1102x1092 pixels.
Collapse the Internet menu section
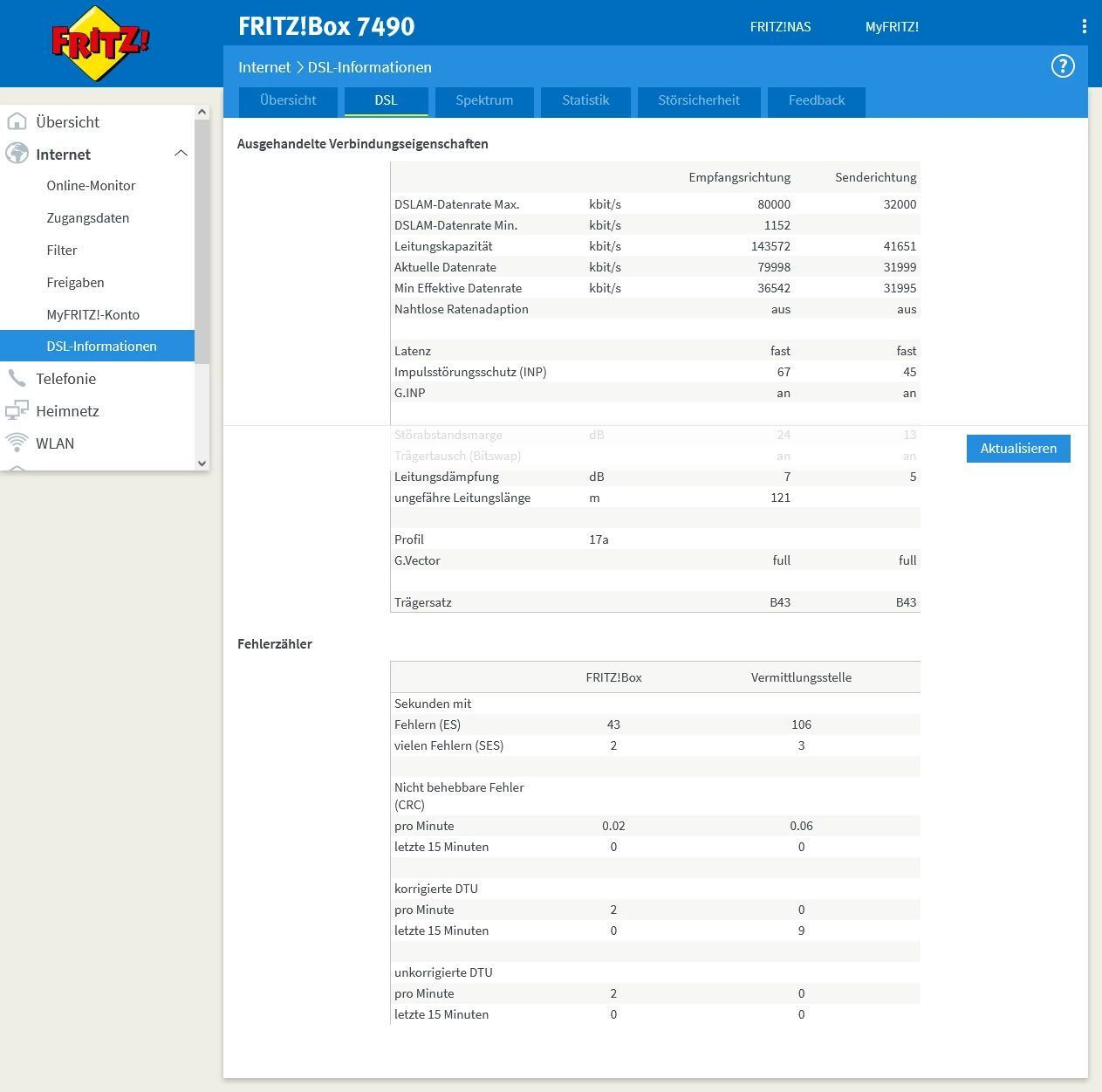point(181,154)
